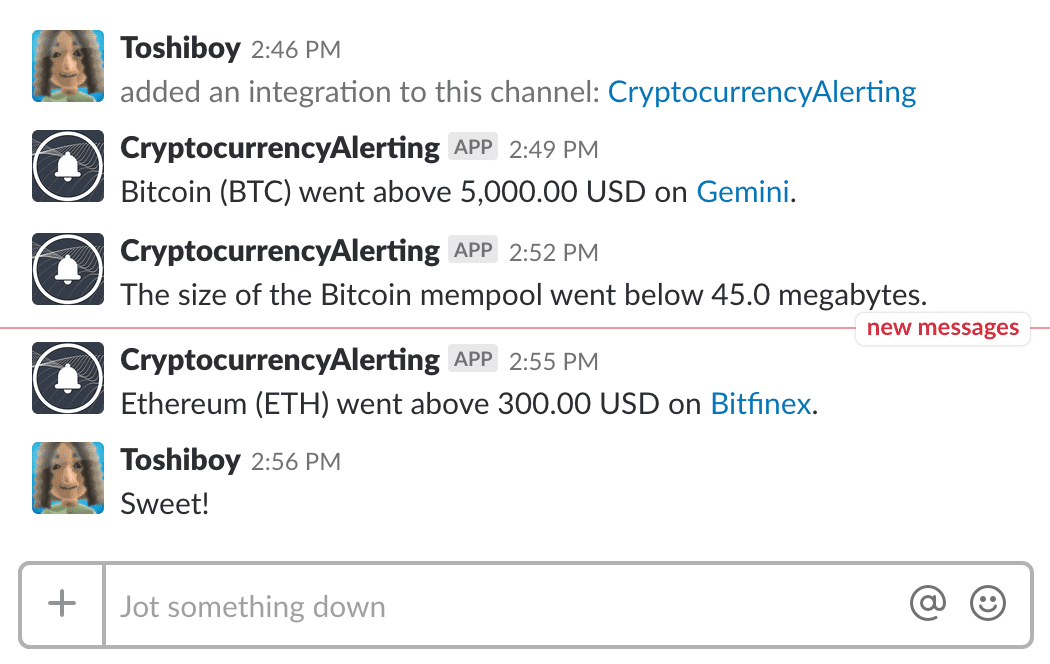The image size is (1050, 664).
Task: Open the Bitfinex link in the Ethereum alert
Action: [x=760, y=404]
